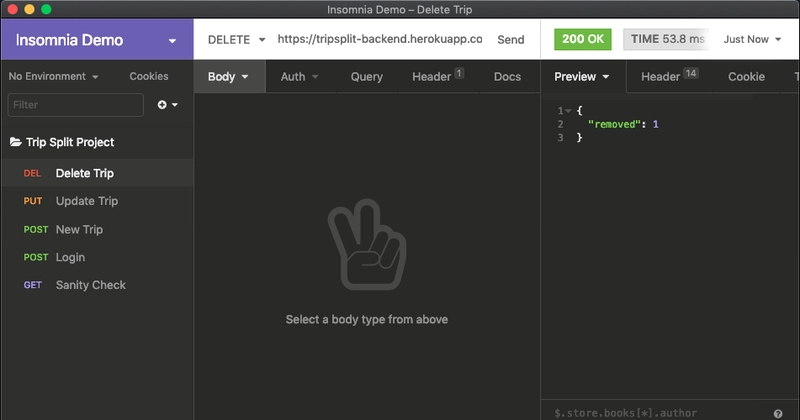Switch to the Query tab
Screen dimensions: 800x420
coord(366,77)
